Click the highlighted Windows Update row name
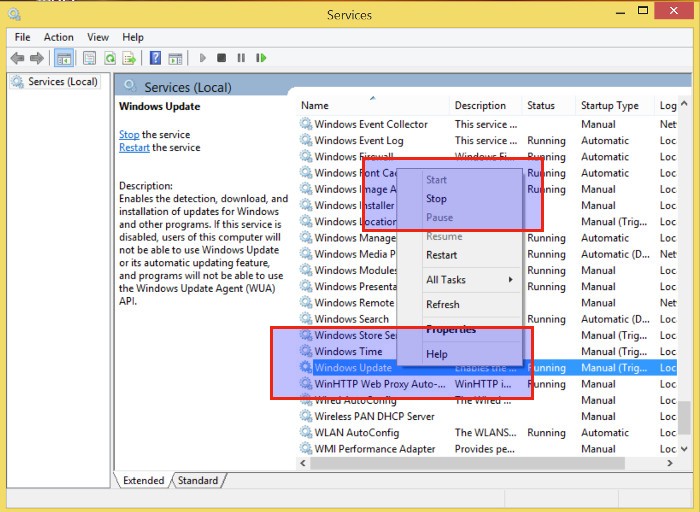700x512 pixels. 353,368
